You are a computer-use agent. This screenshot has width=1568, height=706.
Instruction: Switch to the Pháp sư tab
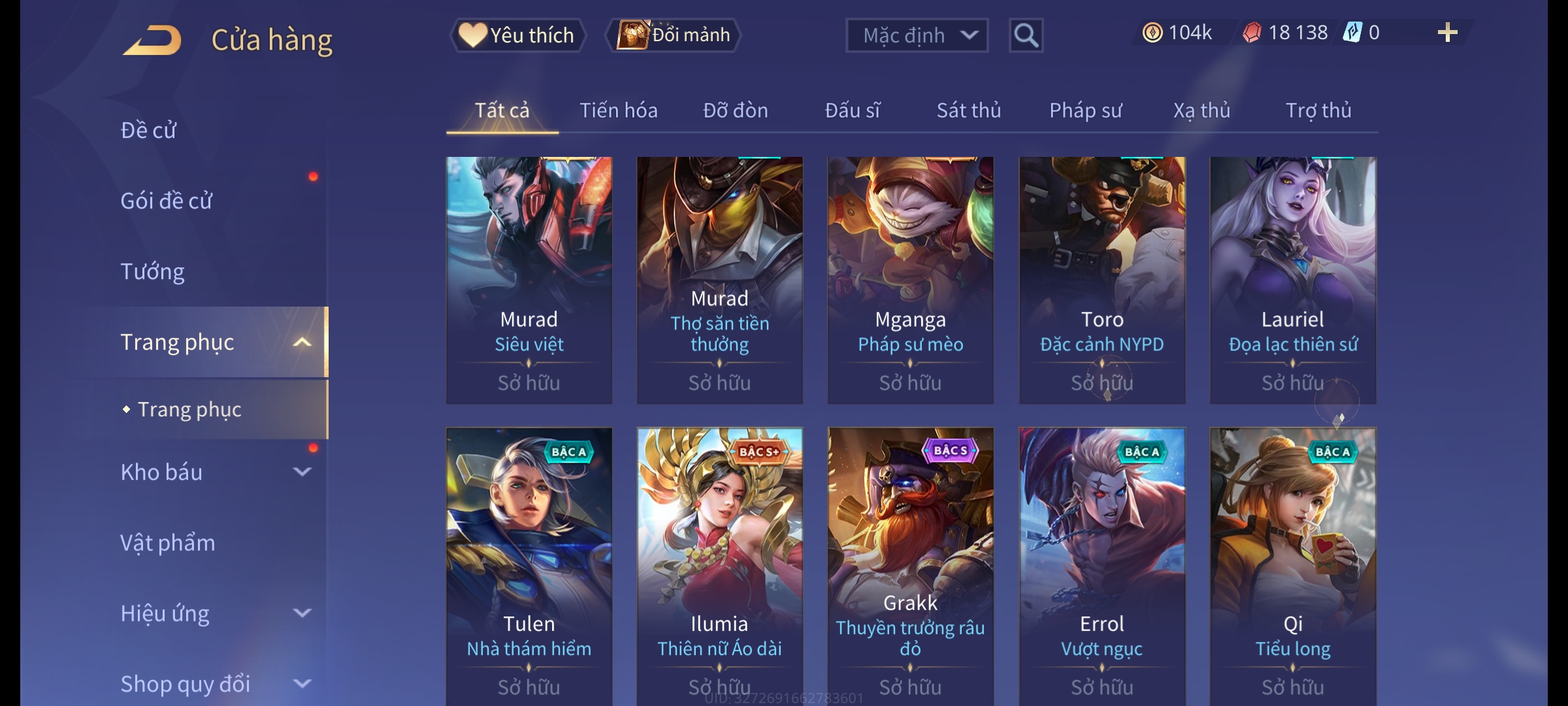pos(1085,110)
